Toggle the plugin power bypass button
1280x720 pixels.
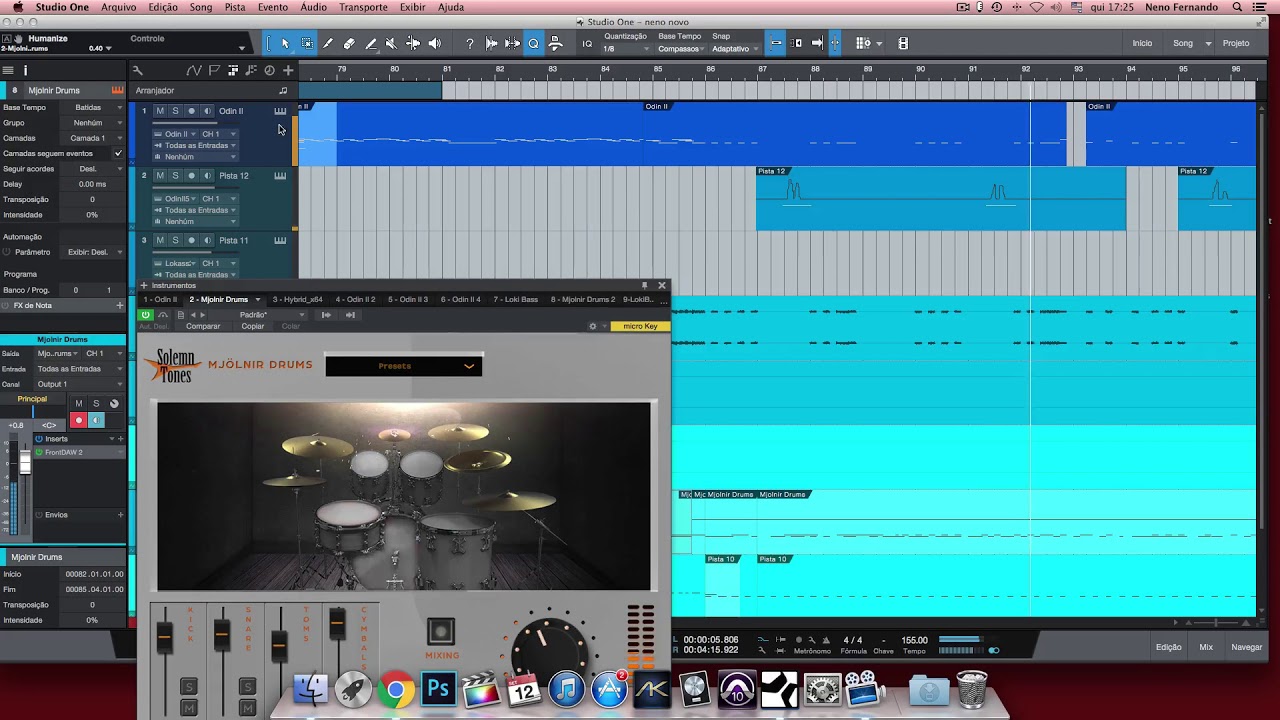coord(146,315)
